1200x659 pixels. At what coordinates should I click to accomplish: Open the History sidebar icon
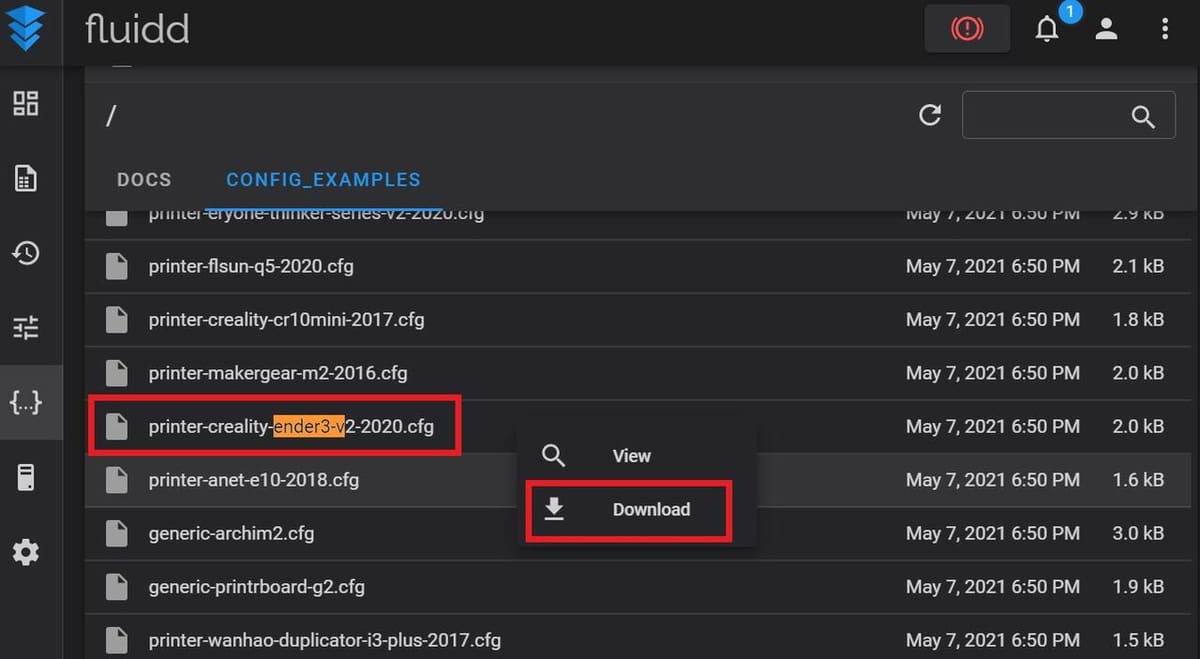click(25, 253)
